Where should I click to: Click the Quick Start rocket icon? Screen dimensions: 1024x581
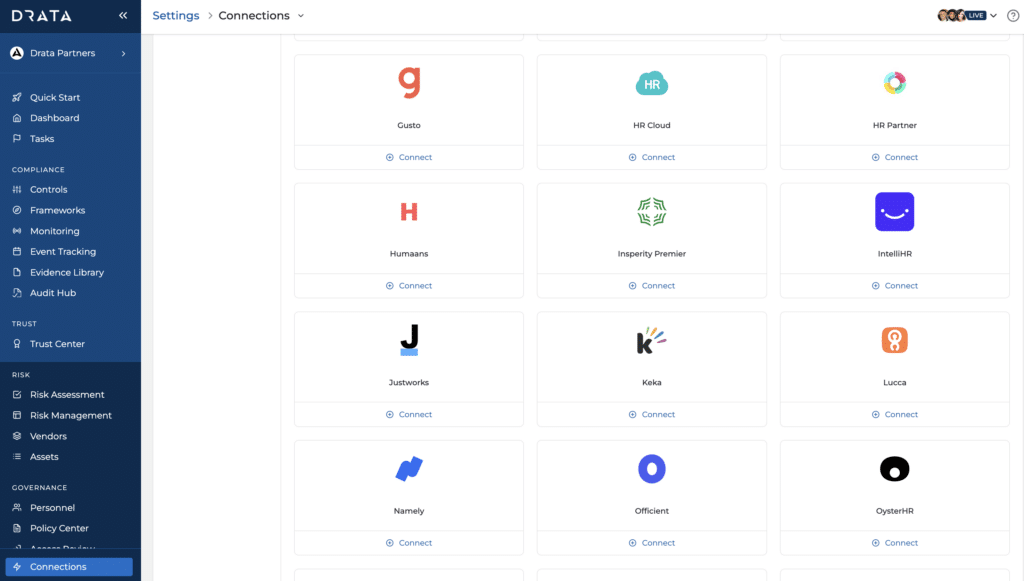17,97
